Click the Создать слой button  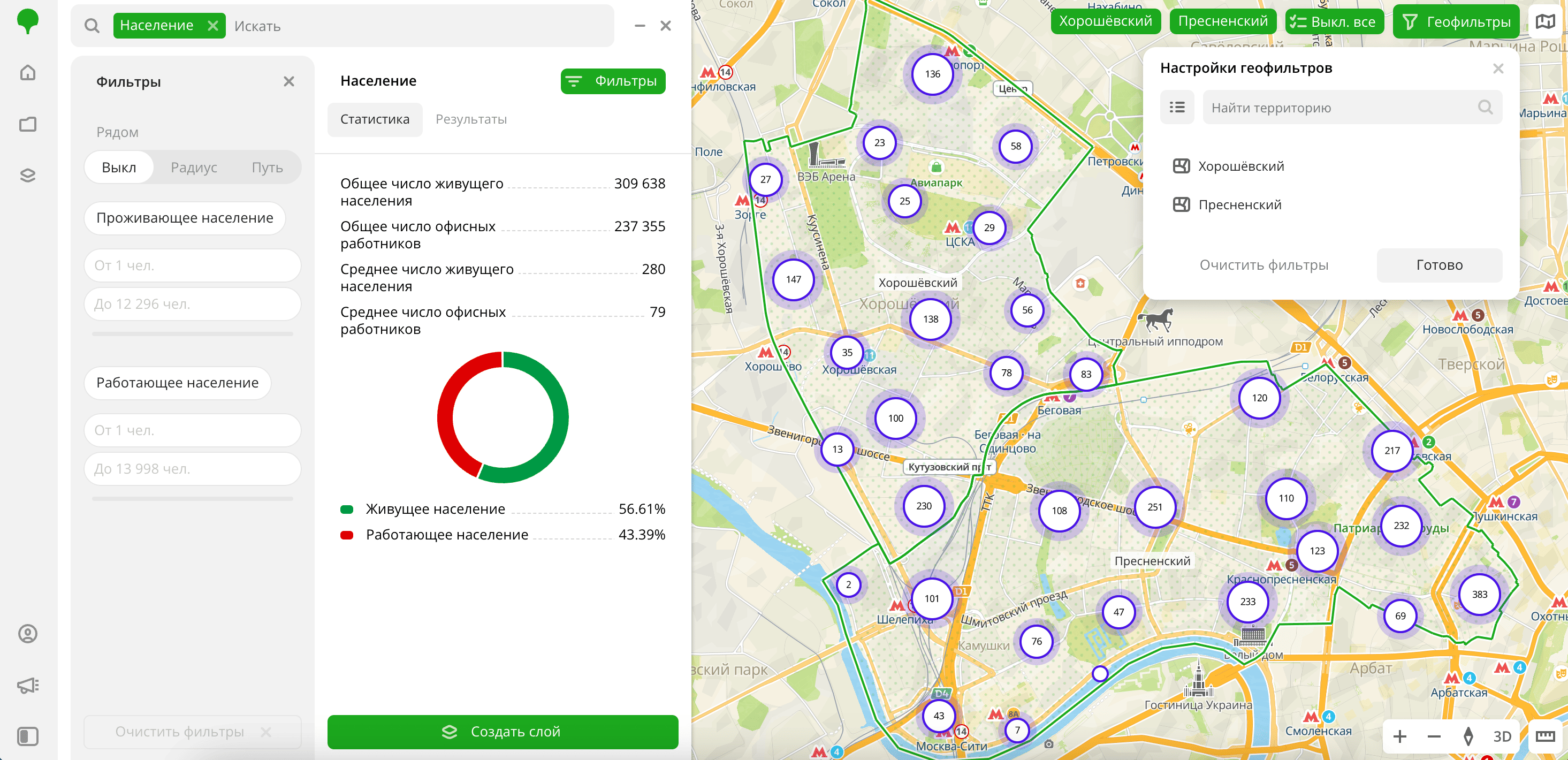[502, 732]
